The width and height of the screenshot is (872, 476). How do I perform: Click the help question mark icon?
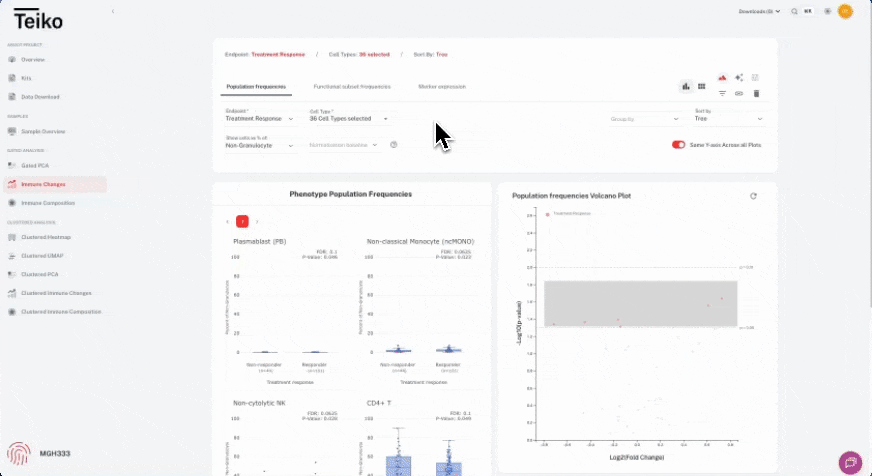[x=394, y=145]
